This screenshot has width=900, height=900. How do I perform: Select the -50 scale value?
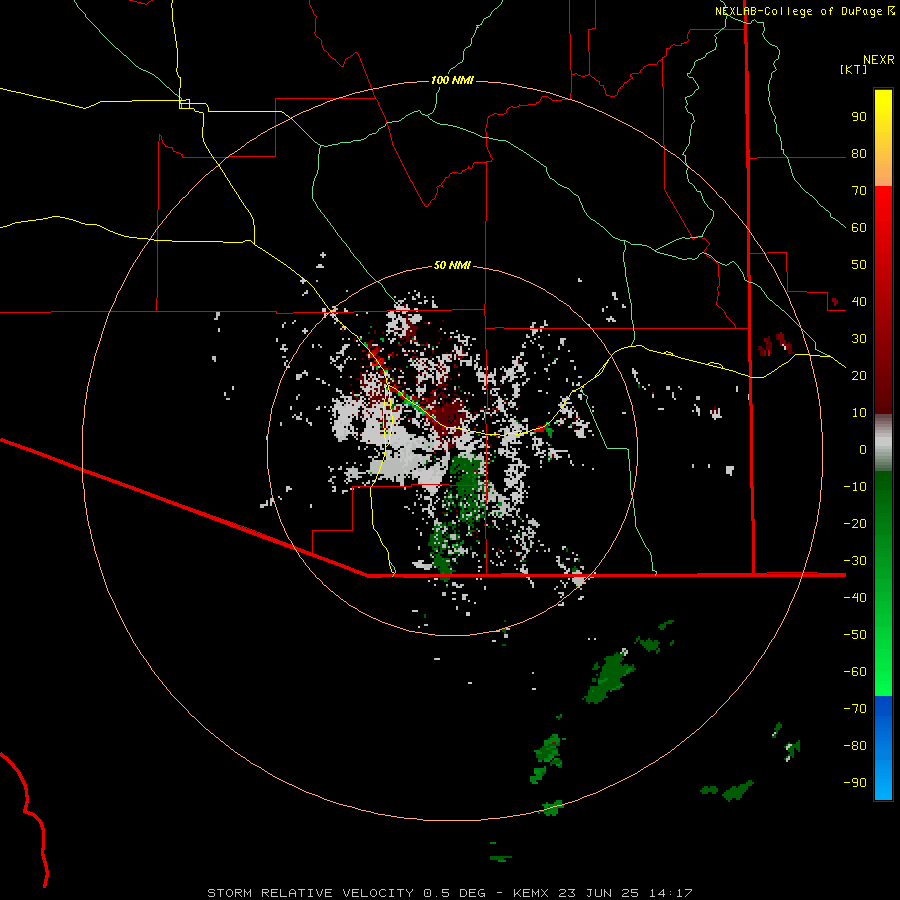click(855, 634)
